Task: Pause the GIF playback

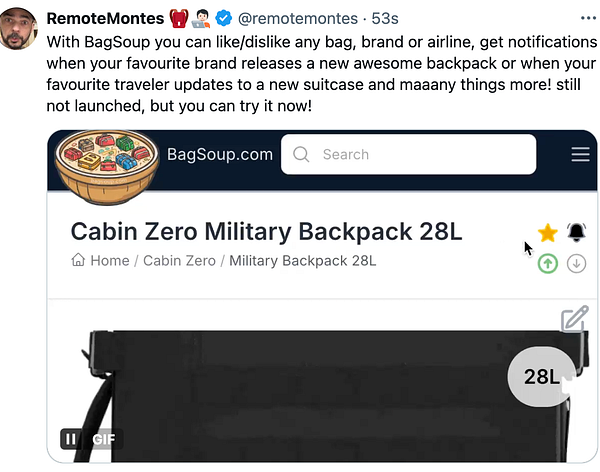Action: pos(70,439)
